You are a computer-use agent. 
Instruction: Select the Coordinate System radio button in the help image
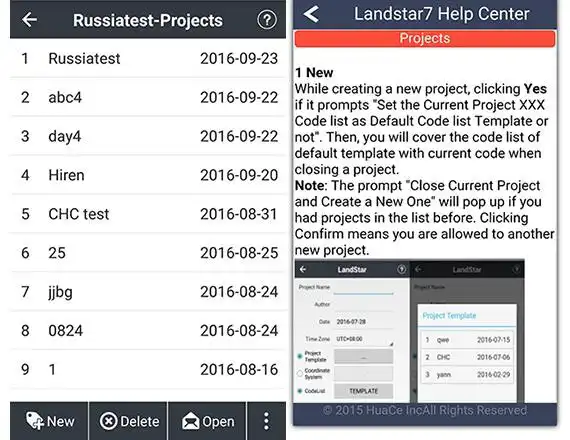[x=300, y=373]
